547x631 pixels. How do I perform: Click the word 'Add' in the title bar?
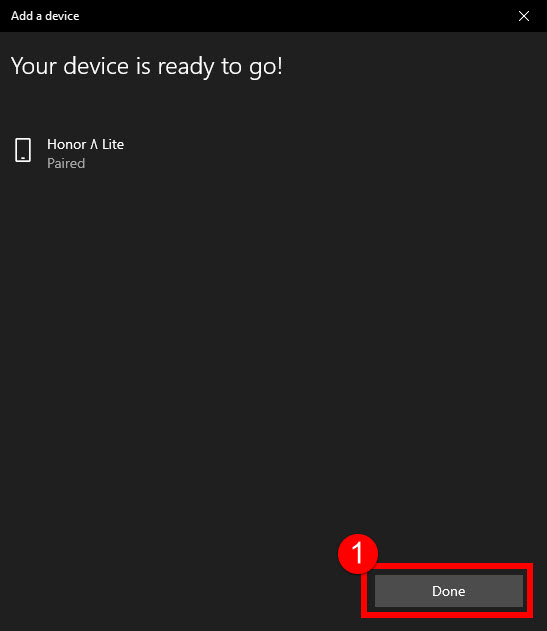click(x=22, y=16)
